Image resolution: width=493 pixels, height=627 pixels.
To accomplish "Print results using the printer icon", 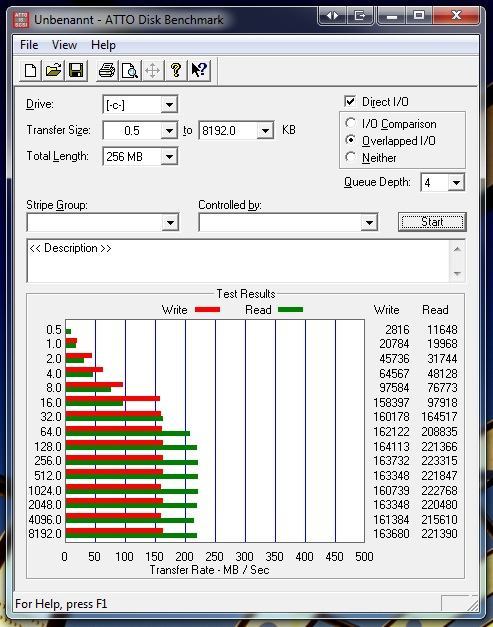I will point(107,71).
